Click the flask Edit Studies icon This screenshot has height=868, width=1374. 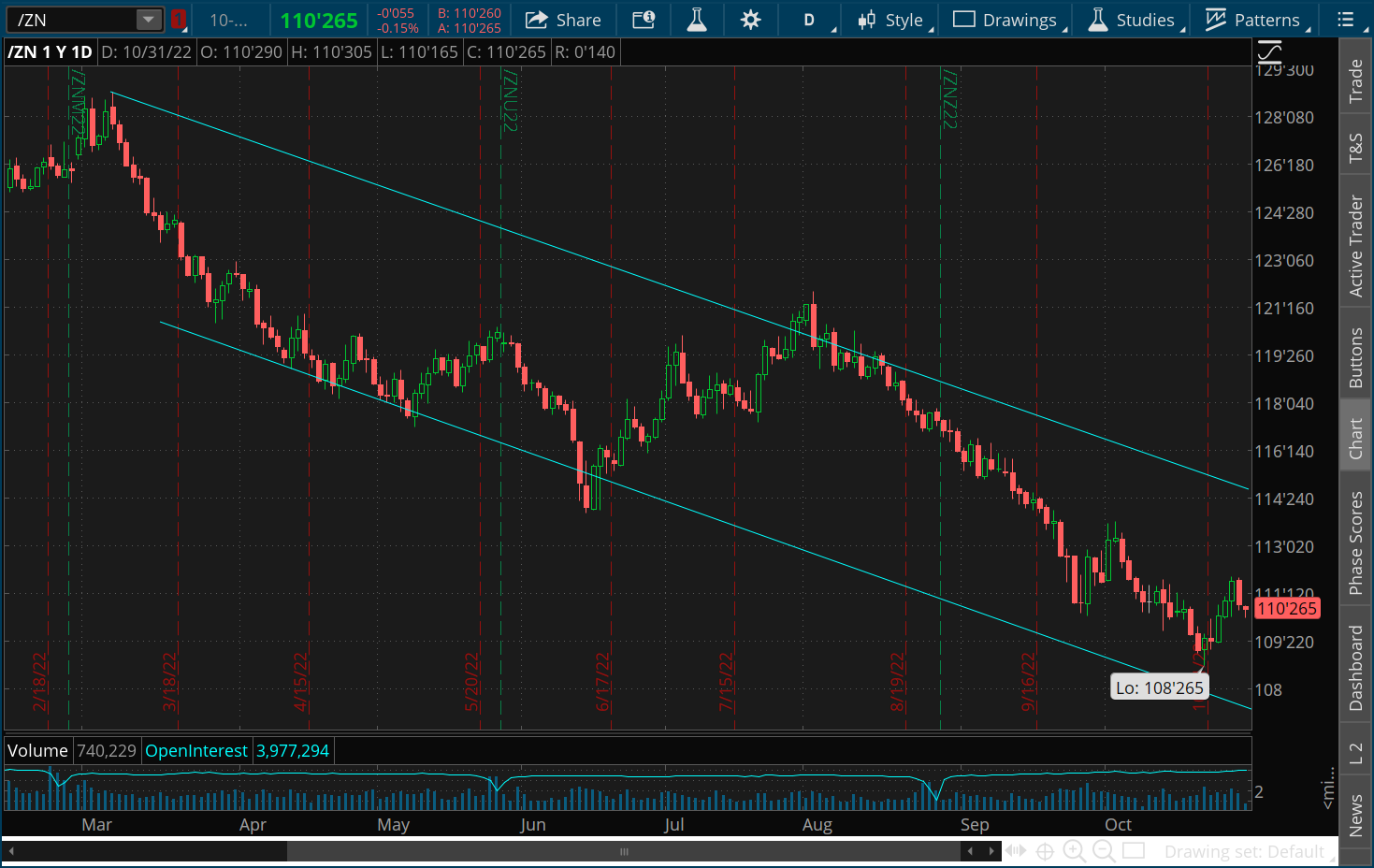point(697,20)
